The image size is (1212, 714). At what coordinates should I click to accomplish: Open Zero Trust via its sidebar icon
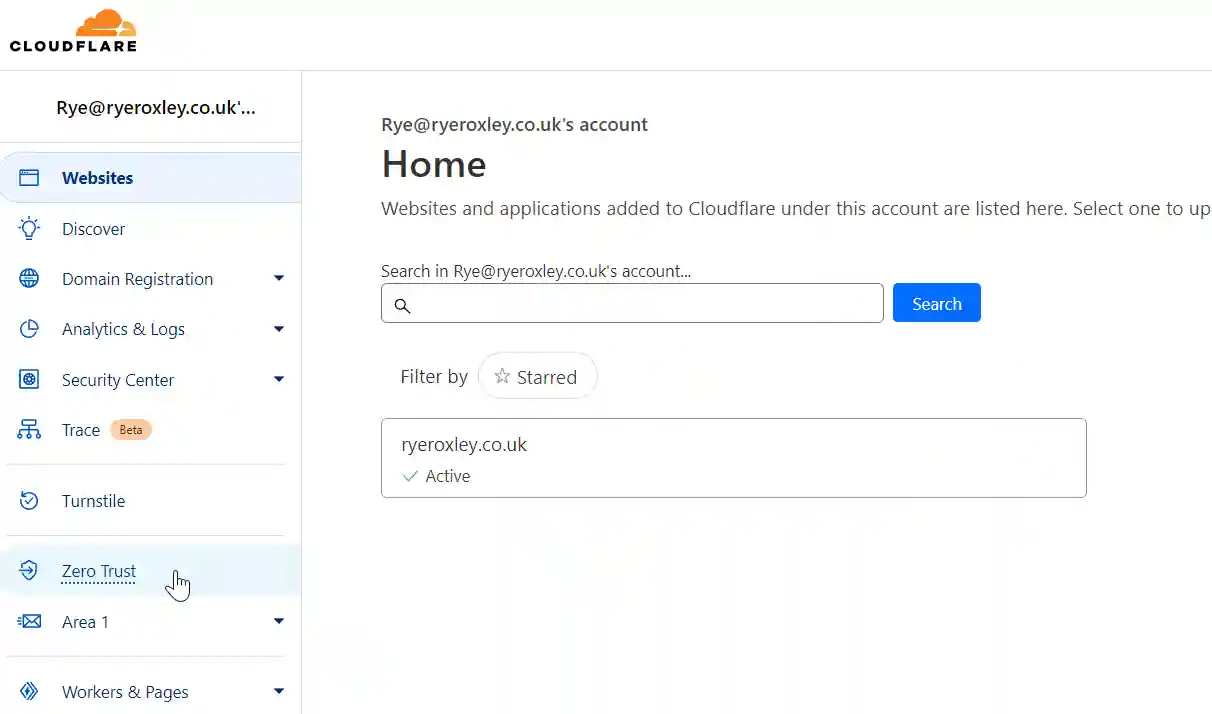point(28,570)
